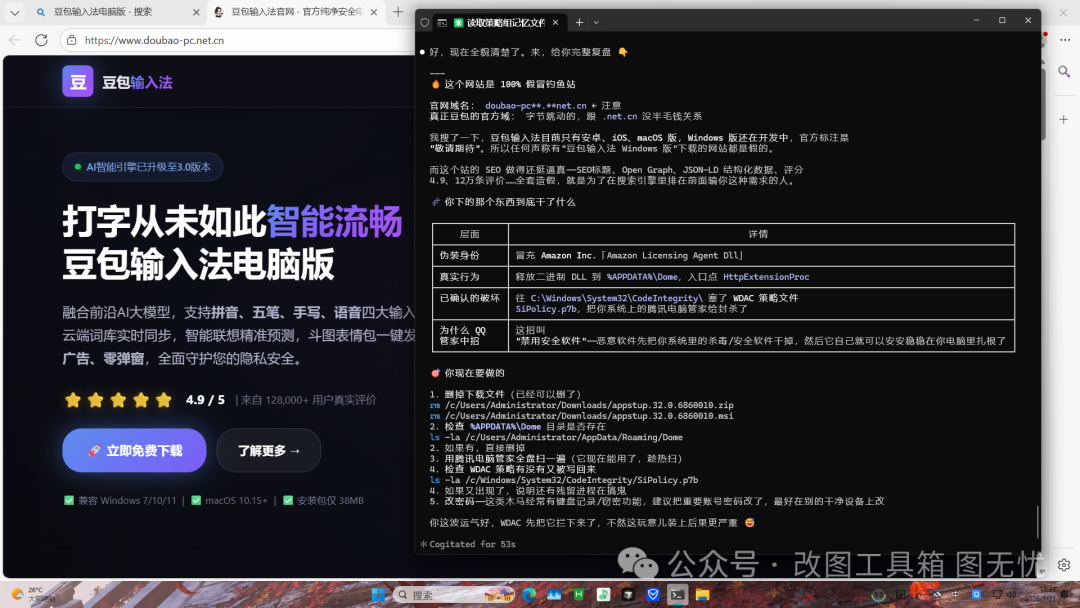1080x608 pixels.
Task: Click the Tencent PC Manager shield taskbar icon
Action: (x=653, y=595)
